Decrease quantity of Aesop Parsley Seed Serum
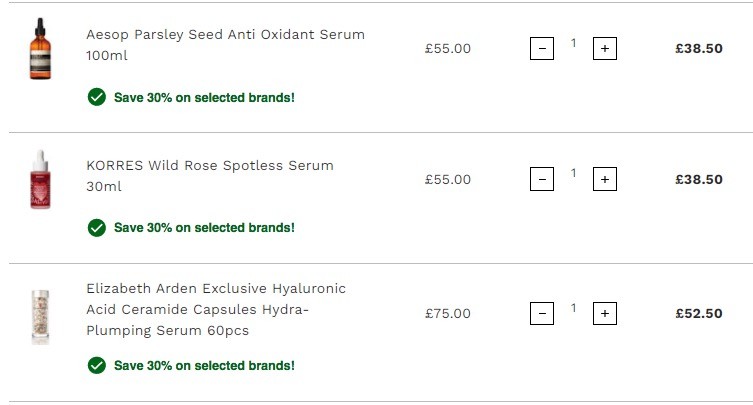 coord(542,49)
